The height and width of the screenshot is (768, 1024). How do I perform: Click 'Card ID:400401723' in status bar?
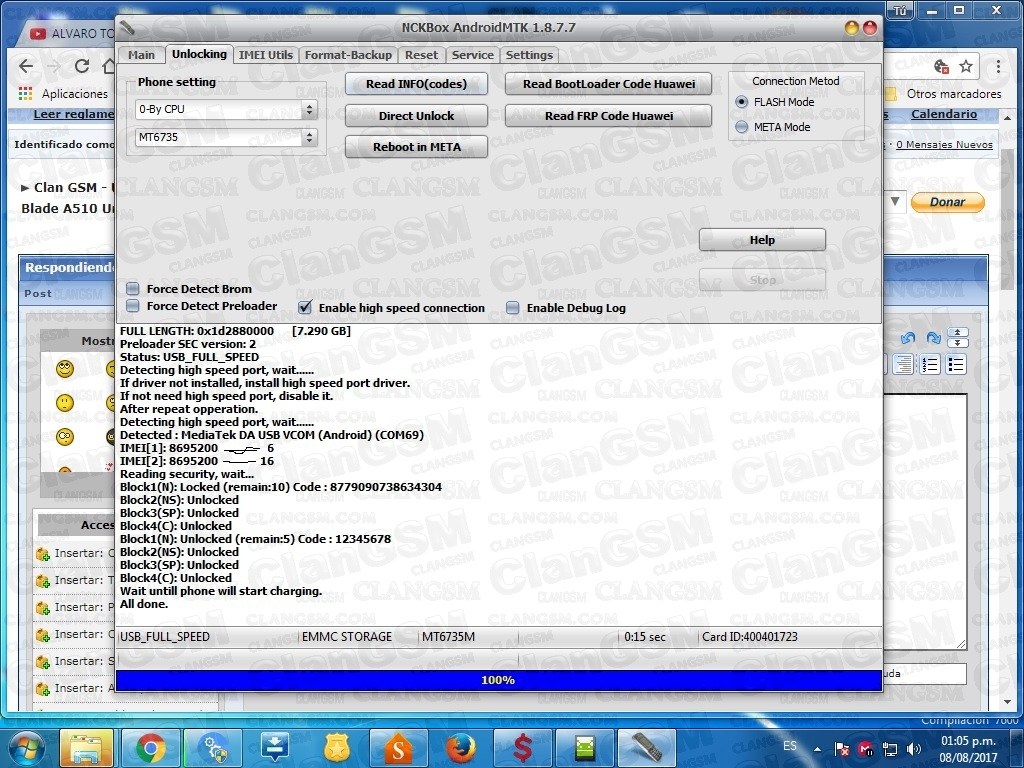pos(750,636)
